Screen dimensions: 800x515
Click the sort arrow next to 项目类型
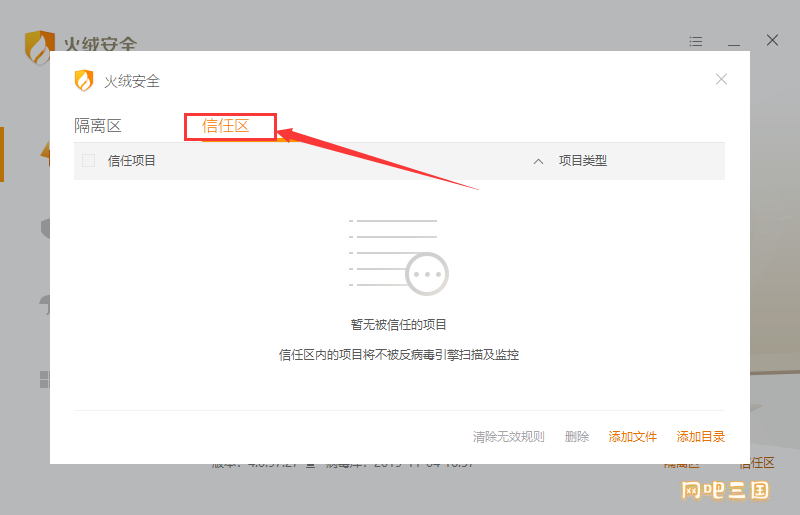(x=538, y=161)
